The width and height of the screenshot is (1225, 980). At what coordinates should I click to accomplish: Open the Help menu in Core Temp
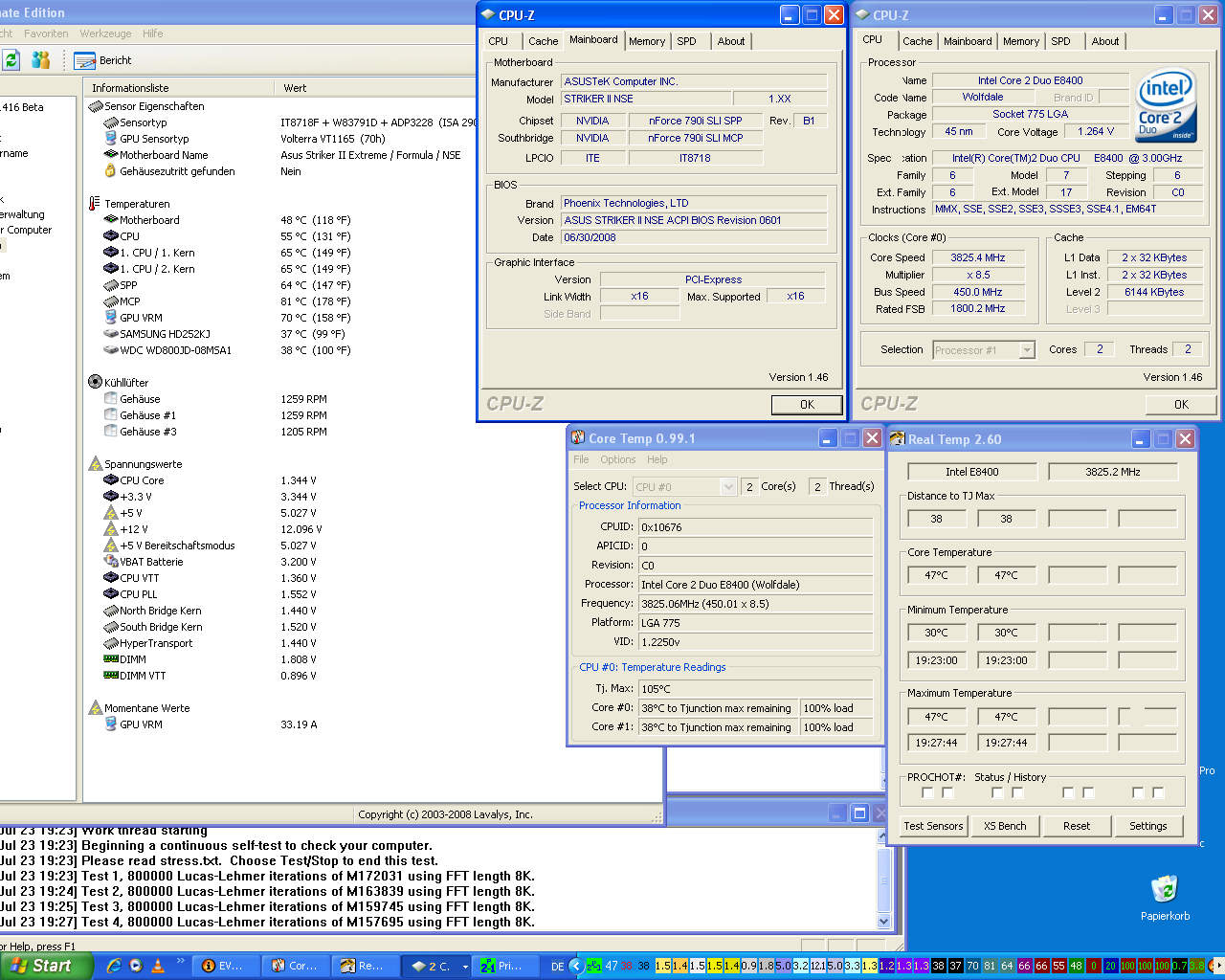pyautogui.click(x=657, y=459)
